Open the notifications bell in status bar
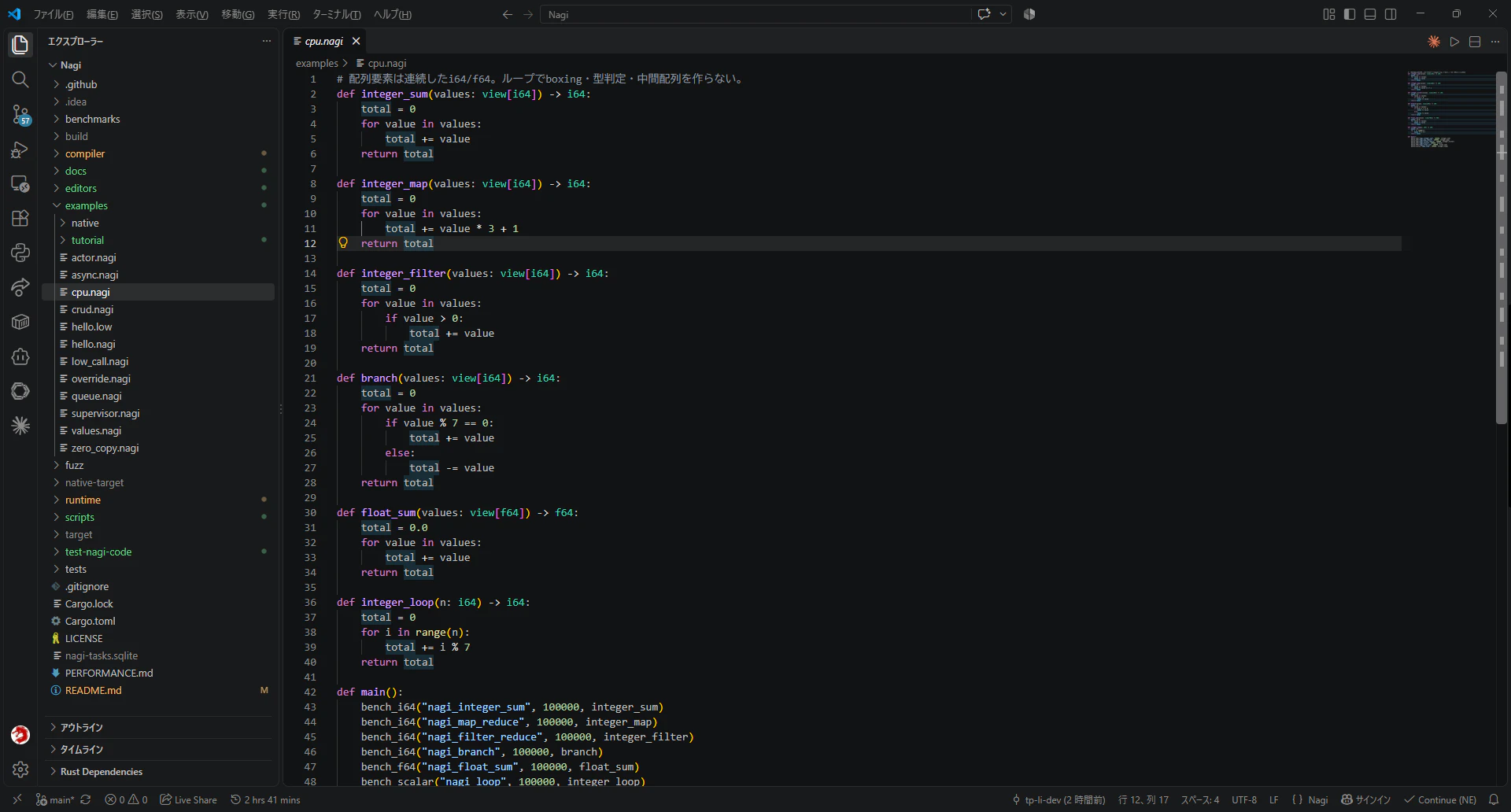 click(x=1494, y=799)
